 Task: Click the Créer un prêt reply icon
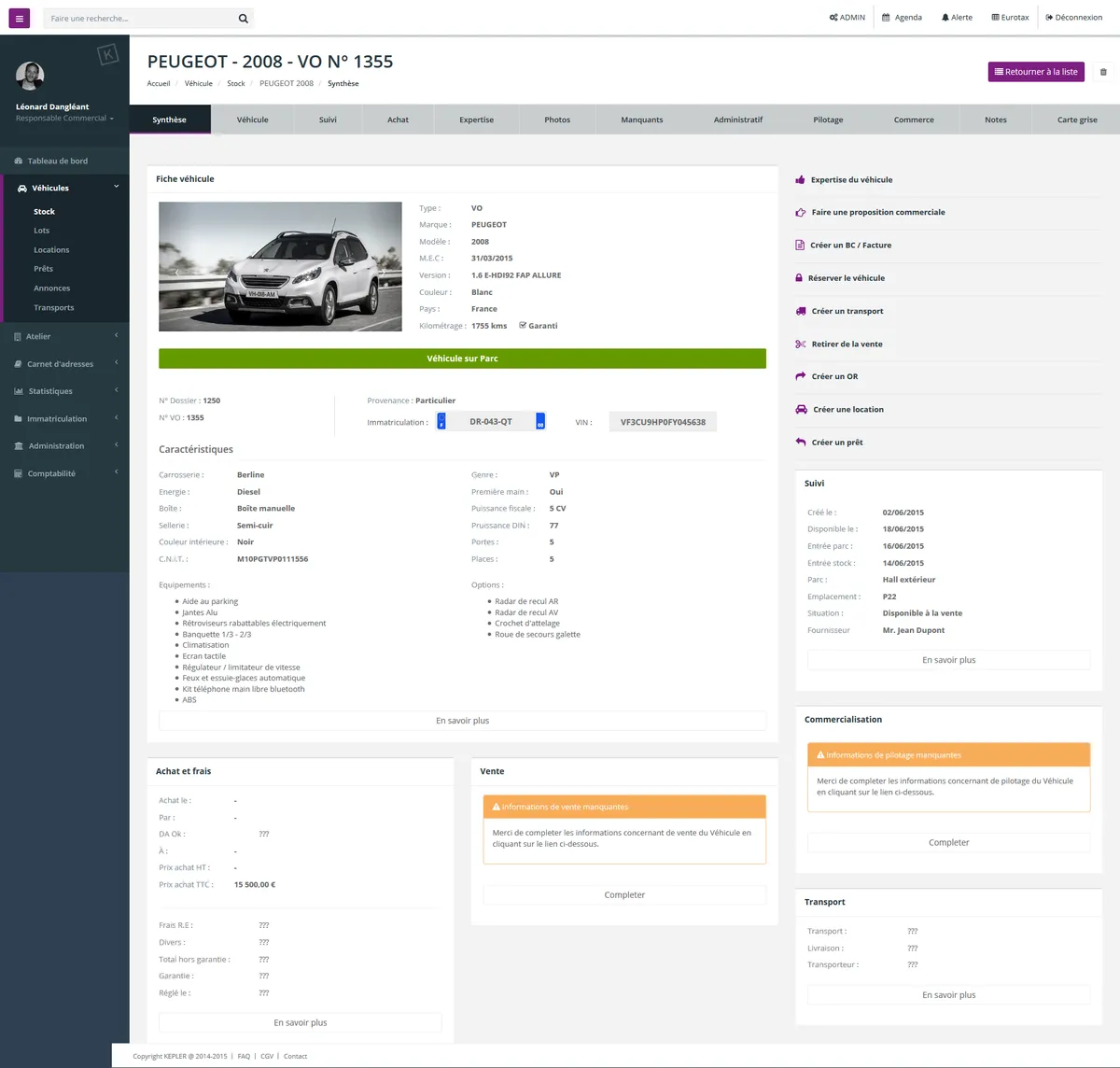[x=800, y=443]
